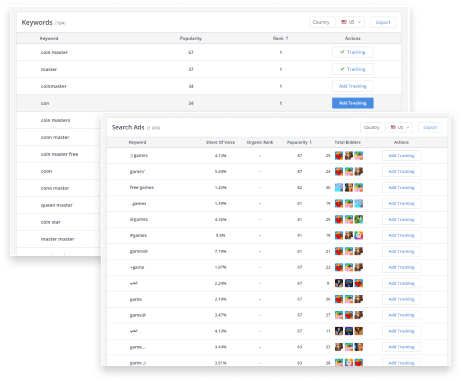Click US flag icon in Keywords panel
This screenshot has width=461, height=381.
pyautogui.click(x=344, y=22)
